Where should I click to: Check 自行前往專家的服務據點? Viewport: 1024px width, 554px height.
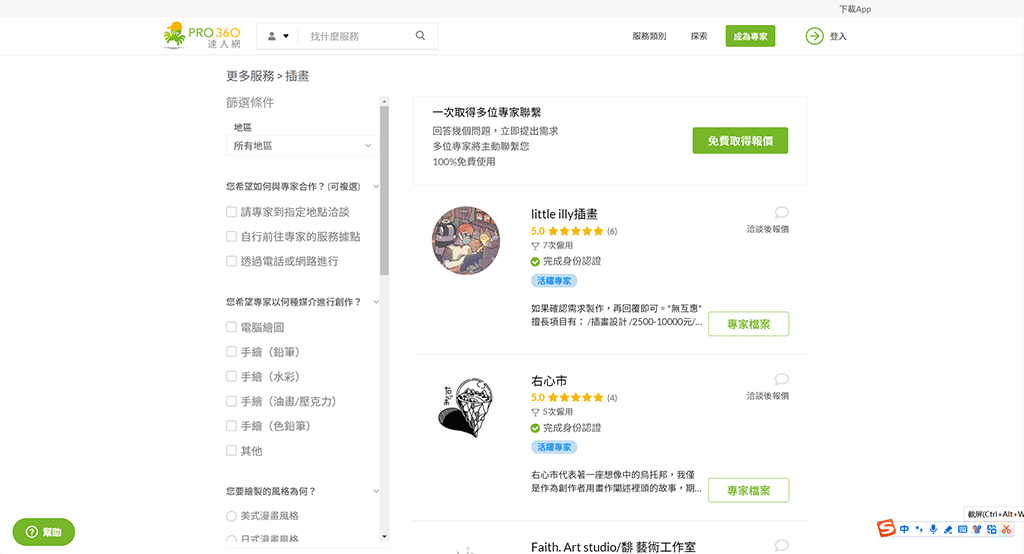(x=231, y=236)
